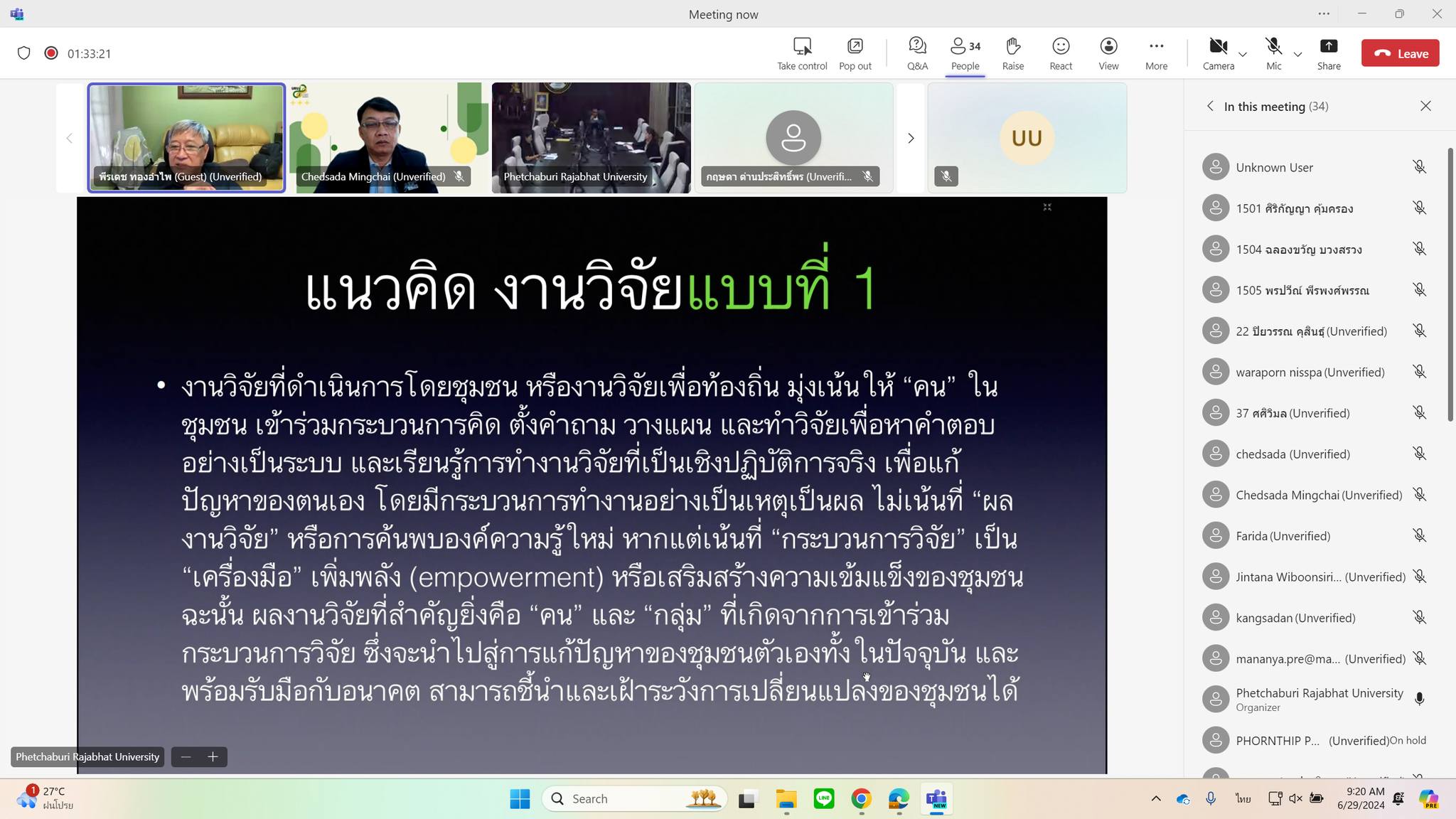Open the View layout options
The width and height of the screenshot is (1456, 819).
point(1108,47)
